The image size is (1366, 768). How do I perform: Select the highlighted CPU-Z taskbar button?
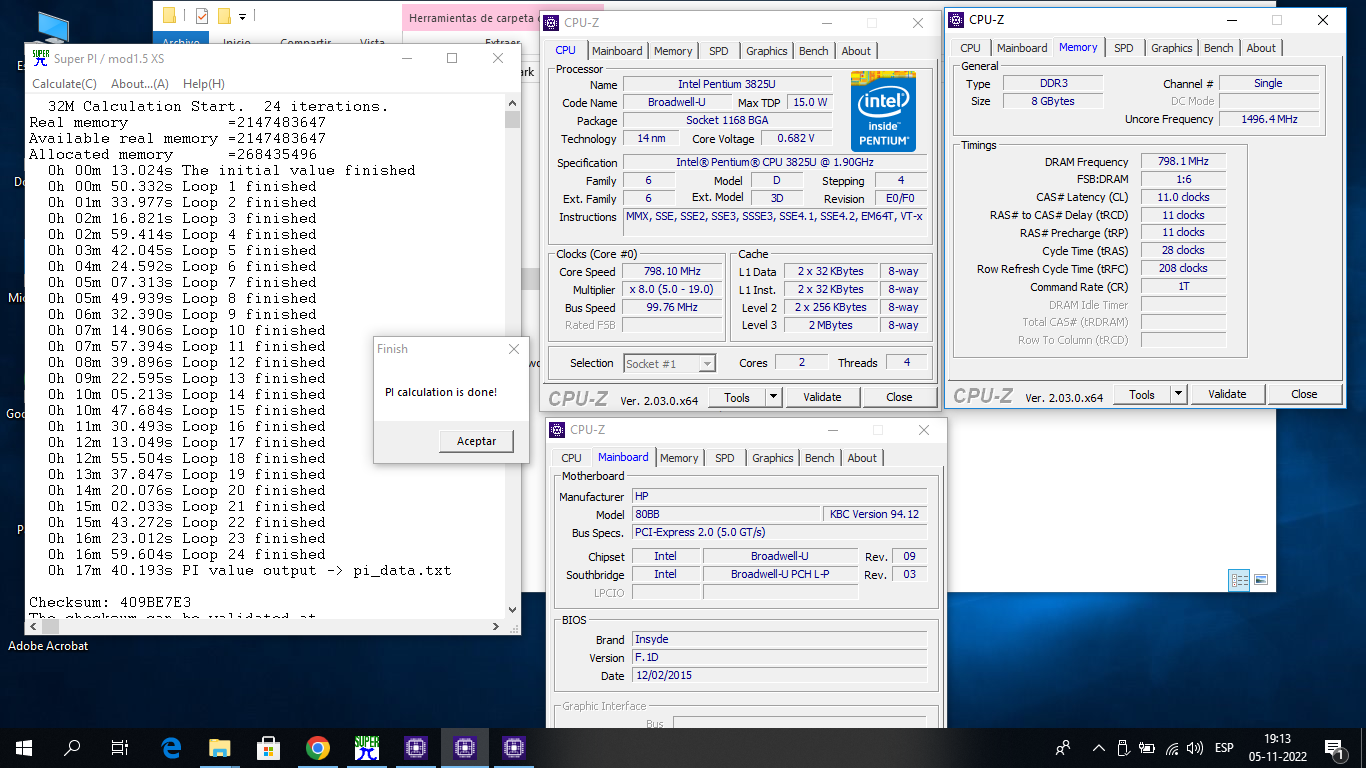click(465, 748)
